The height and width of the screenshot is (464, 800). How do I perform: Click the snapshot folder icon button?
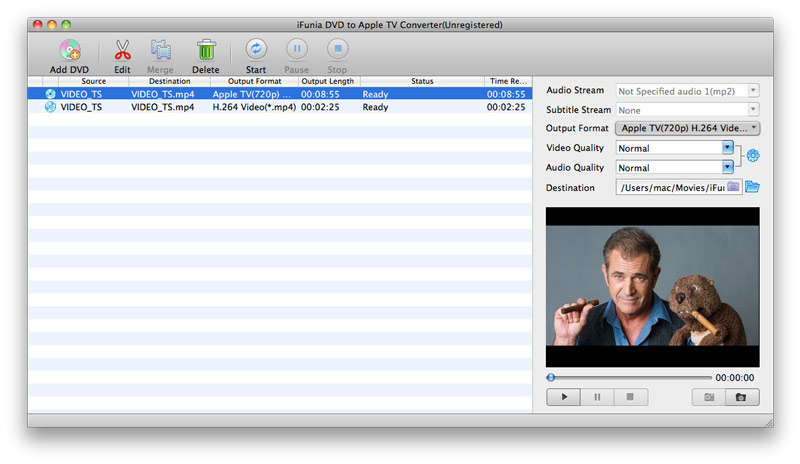click(x=709, y=397)
